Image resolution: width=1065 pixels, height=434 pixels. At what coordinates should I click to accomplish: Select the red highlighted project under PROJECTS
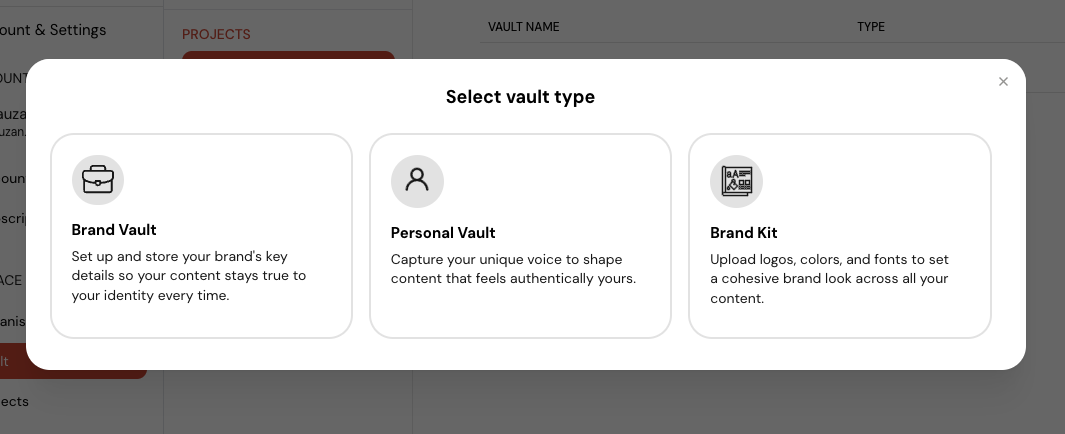pyautogui.click(x=288, y=55)
